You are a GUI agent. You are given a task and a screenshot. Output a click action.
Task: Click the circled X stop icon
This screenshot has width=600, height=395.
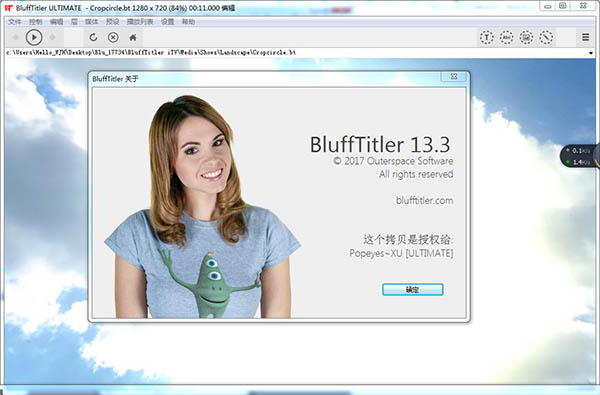(x=113, y=37)
